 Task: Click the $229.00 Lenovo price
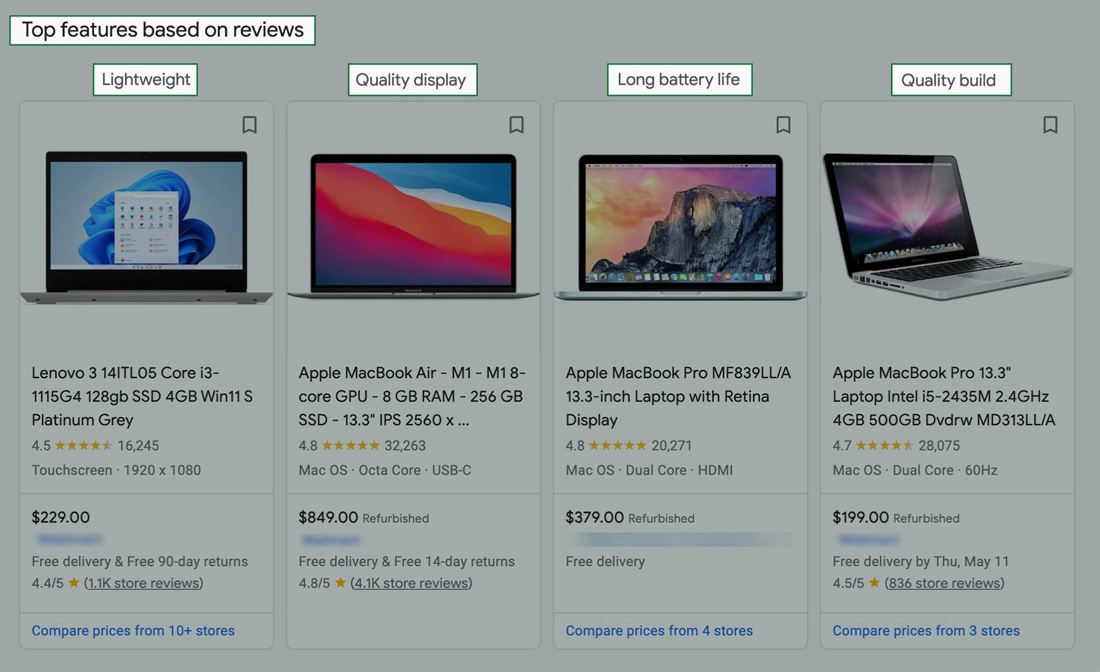61,518
